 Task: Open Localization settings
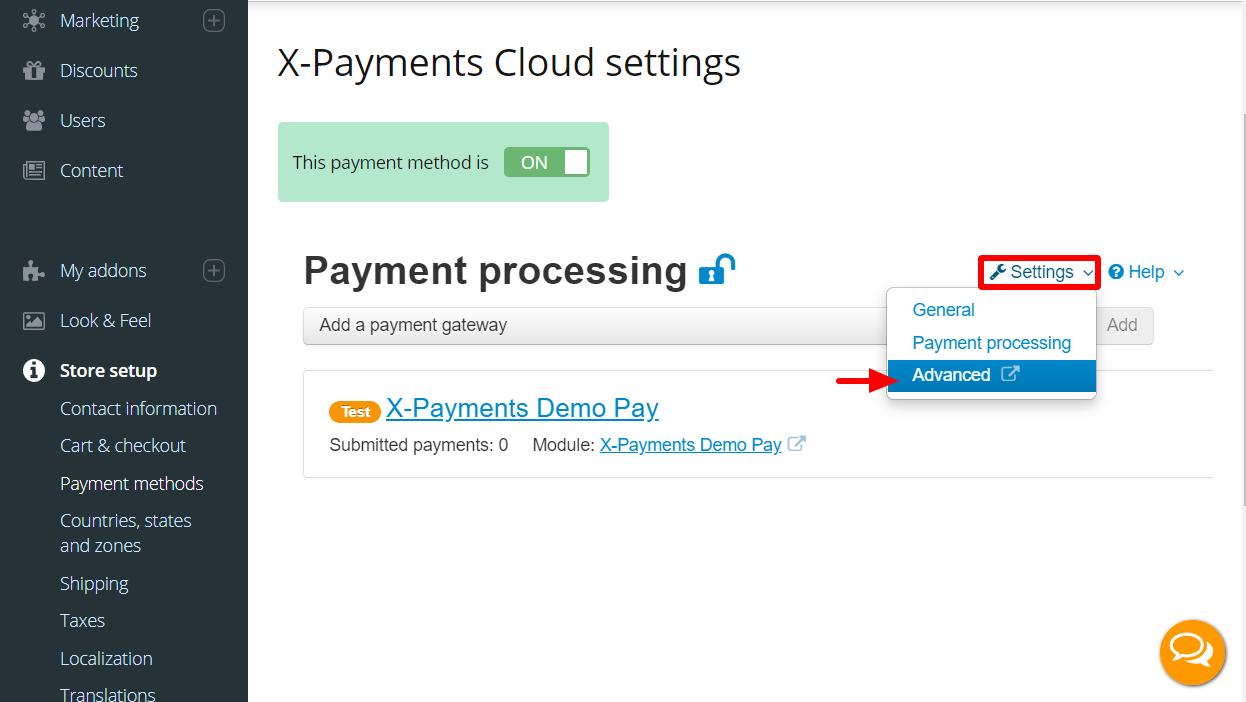(x=106, y=658)
